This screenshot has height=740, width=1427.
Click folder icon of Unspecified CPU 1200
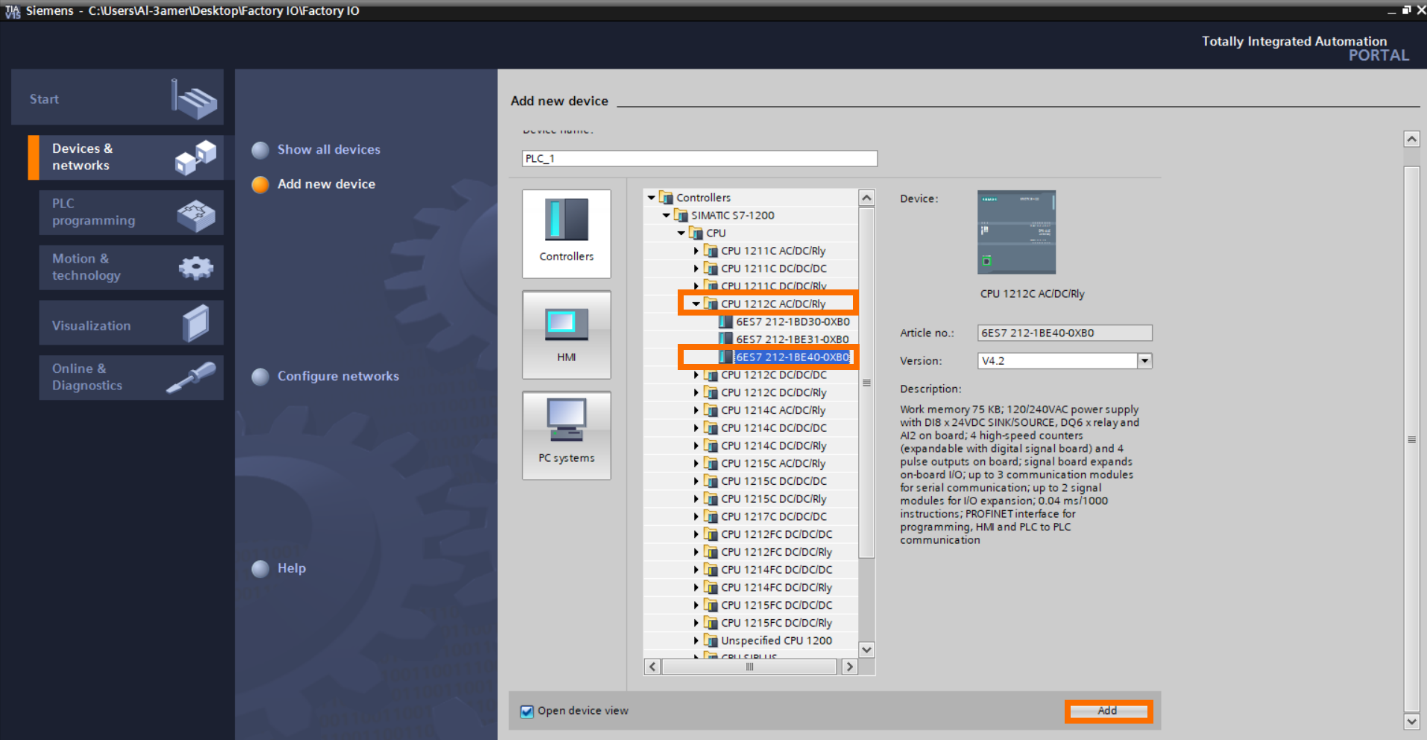(x=711, y=641)
